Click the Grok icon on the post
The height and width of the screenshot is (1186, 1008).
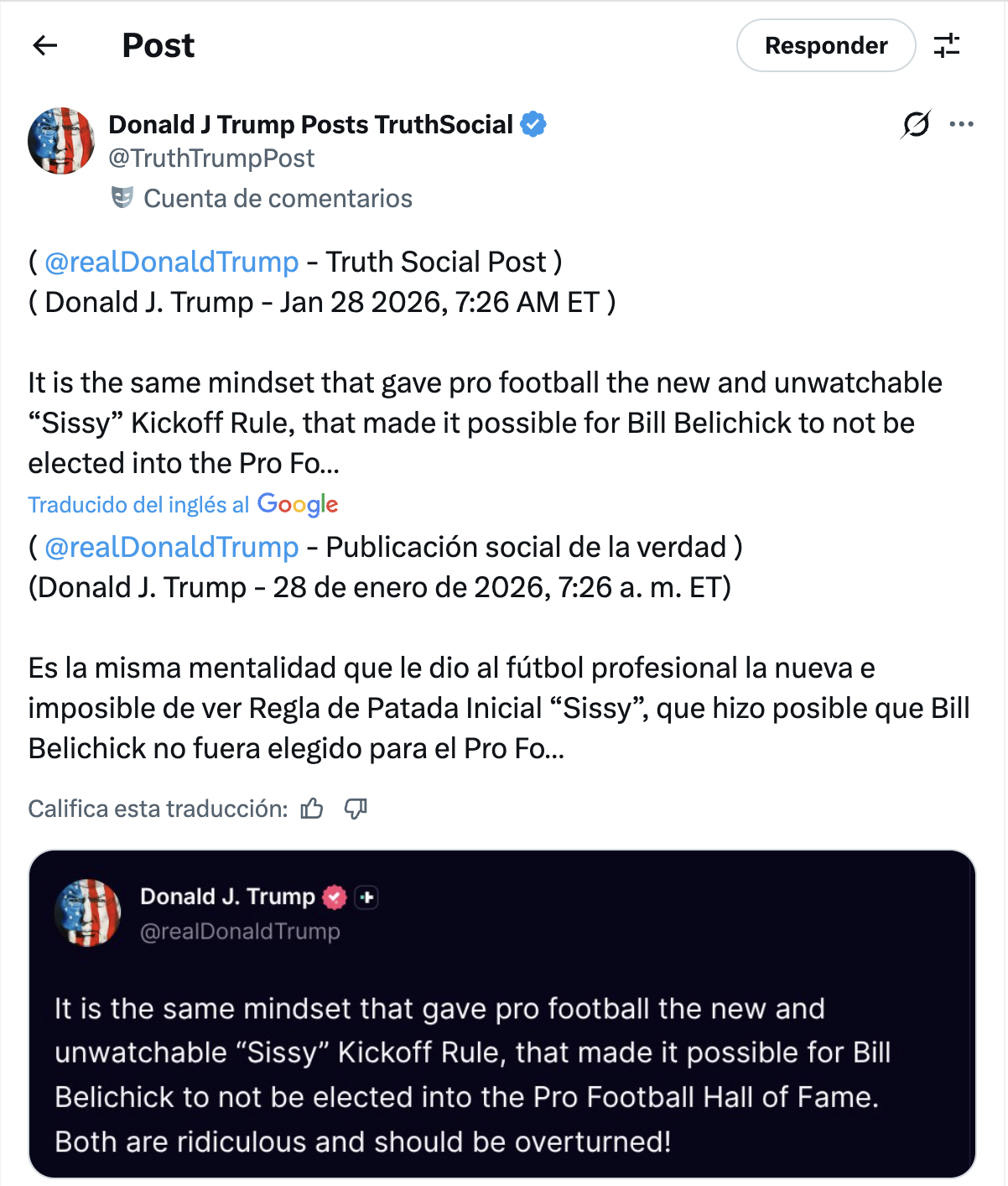pyautogui.click(x=916, y=124)
